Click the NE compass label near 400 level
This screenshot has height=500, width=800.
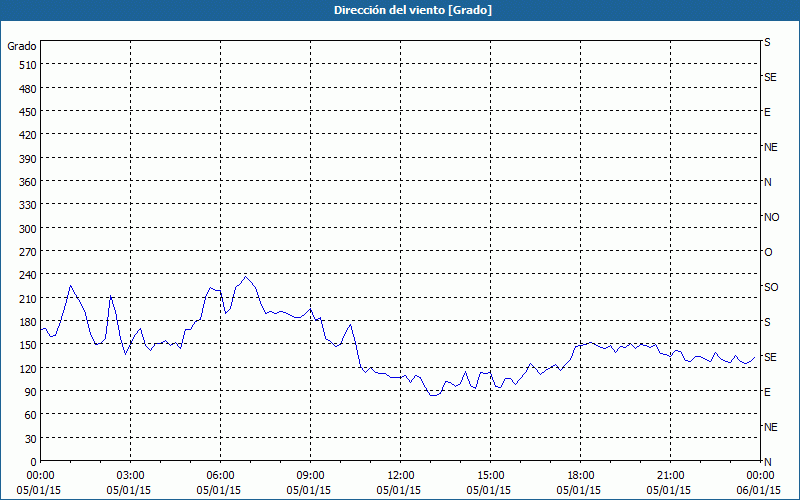pos(770,147)
